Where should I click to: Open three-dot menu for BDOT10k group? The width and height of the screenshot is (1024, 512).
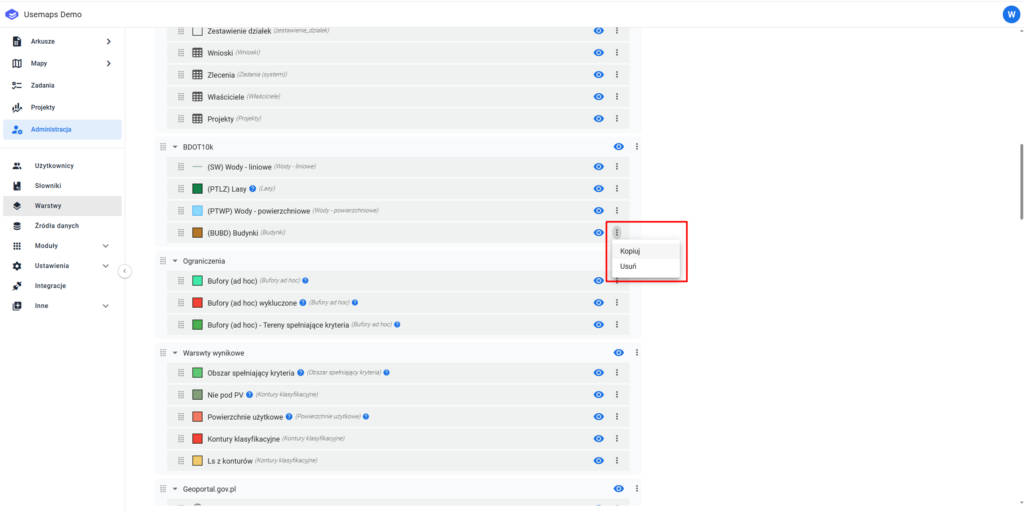point(637,147)
